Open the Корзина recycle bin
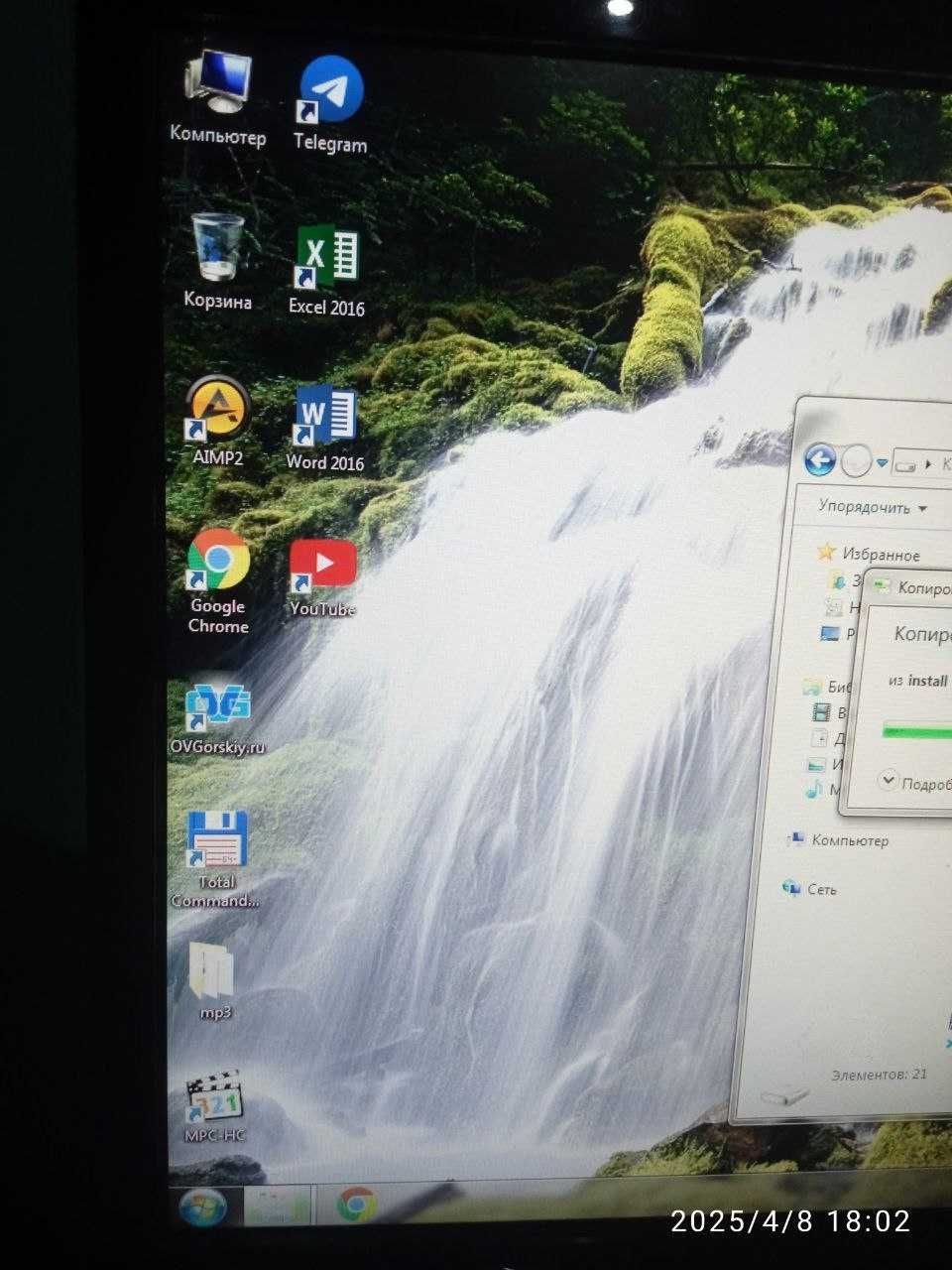 tap(217, 260)
